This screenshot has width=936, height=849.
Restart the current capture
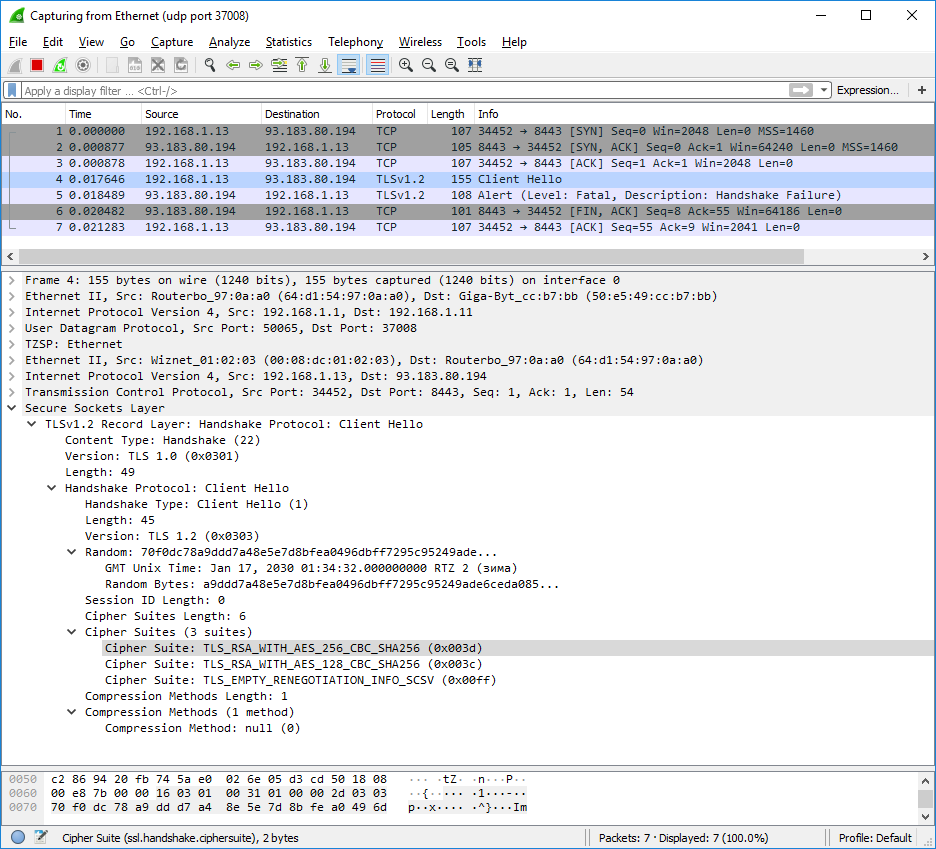(x=60, y=65)
